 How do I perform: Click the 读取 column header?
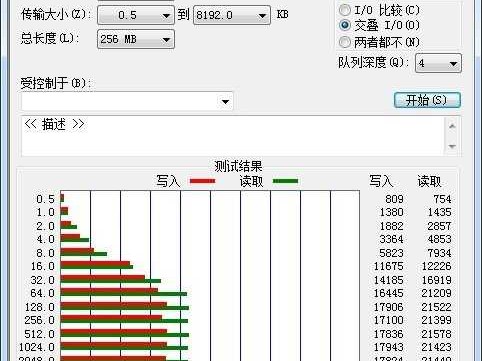click(x=429, y=181)
